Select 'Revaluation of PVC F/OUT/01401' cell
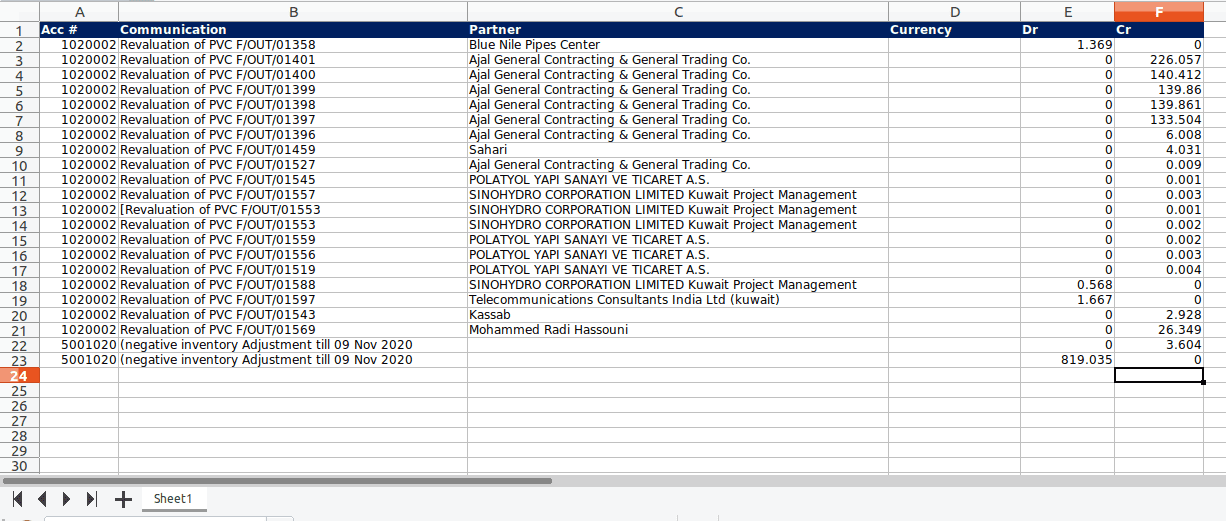Image resolution: width=1226 pixels, height=521 pixels. click(x=293, y=60)
